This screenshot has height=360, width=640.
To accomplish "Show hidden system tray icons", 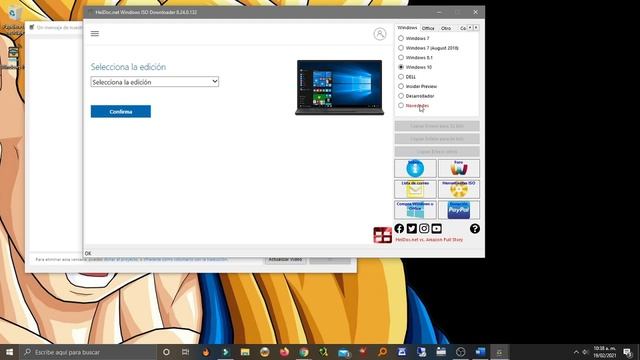I will point(576,352).
